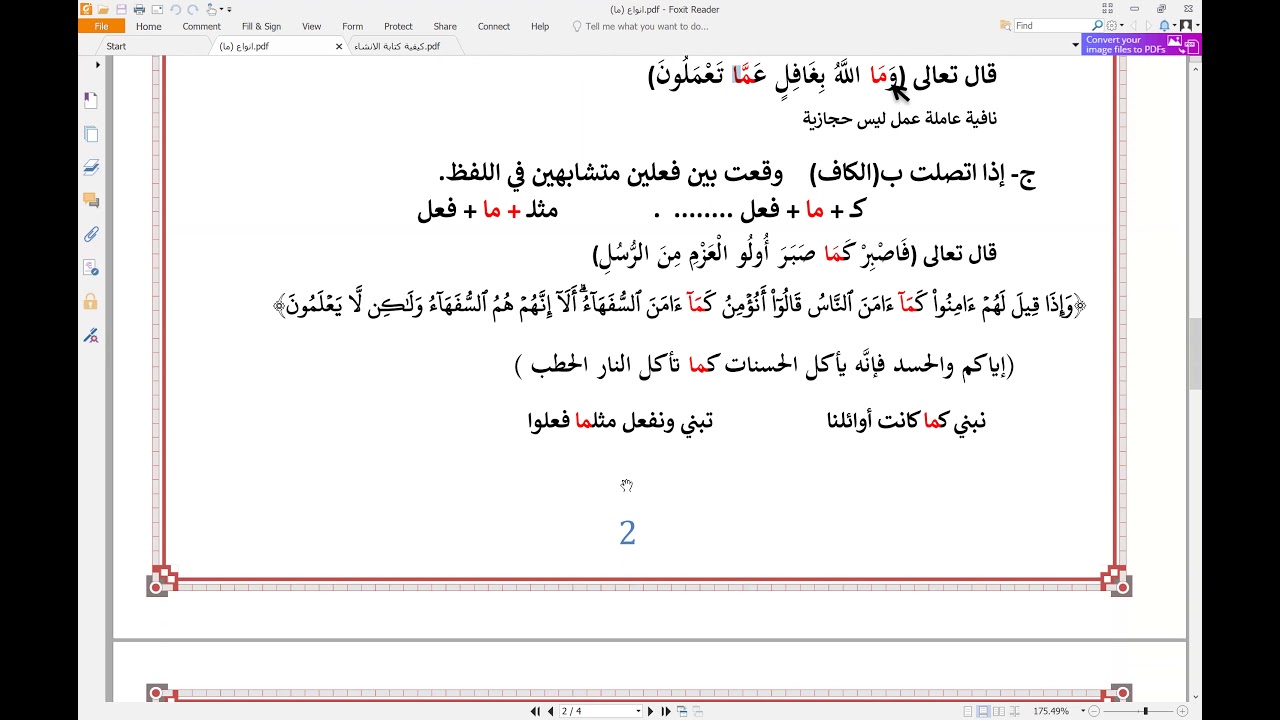
Task: Select single page view mode
Action: (968, 711)
